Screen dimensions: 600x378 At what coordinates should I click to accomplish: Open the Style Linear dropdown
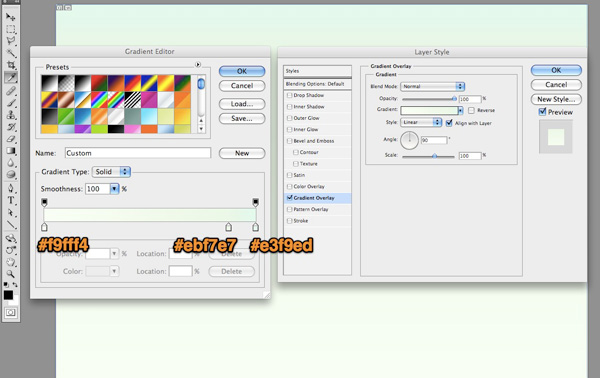pos(421,122)
